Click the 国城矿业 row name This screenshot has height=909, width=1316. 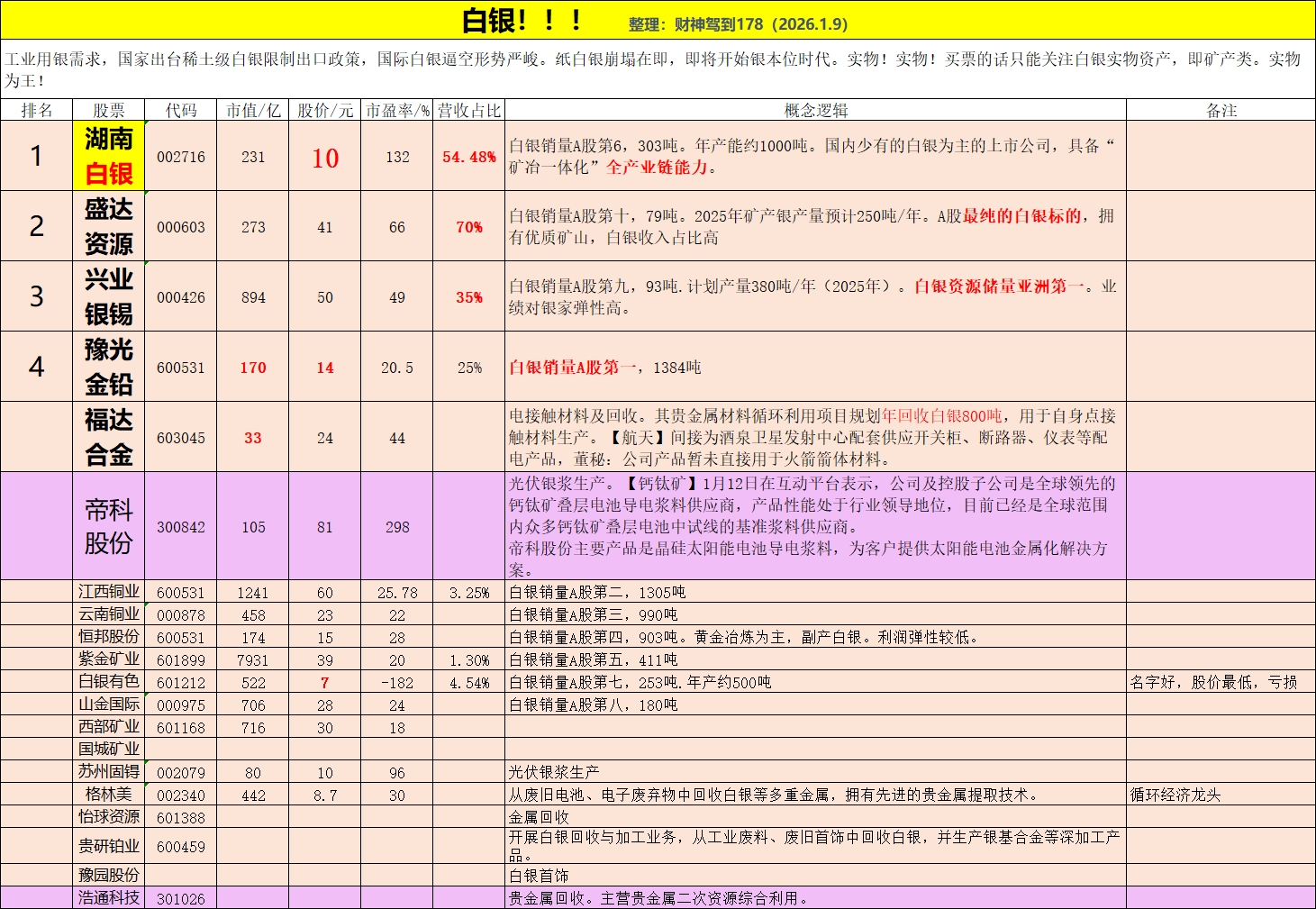[109, 750]
